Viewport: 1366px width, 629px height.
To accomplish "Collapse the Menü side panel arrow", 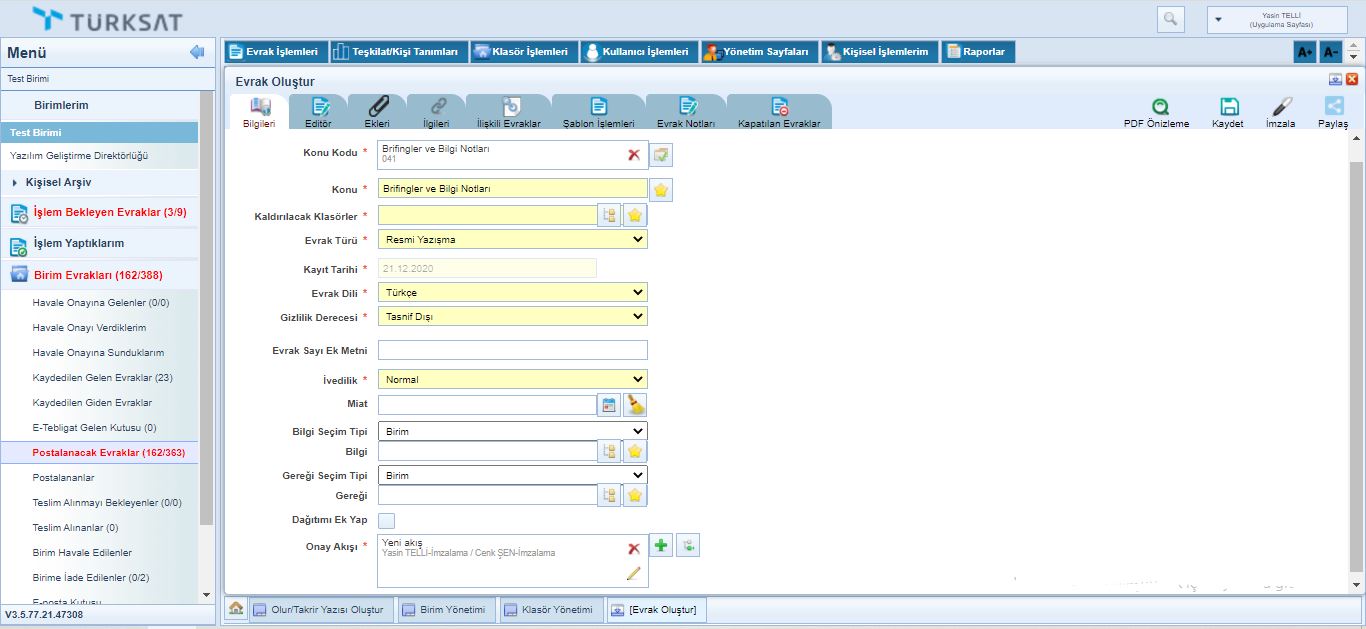I will [197, 52].
